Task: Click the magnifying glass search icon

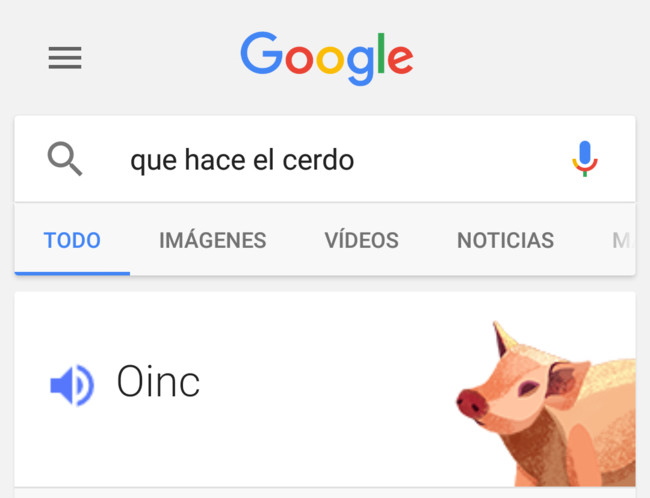Action: pyautogui.click(x=65, y=159)
